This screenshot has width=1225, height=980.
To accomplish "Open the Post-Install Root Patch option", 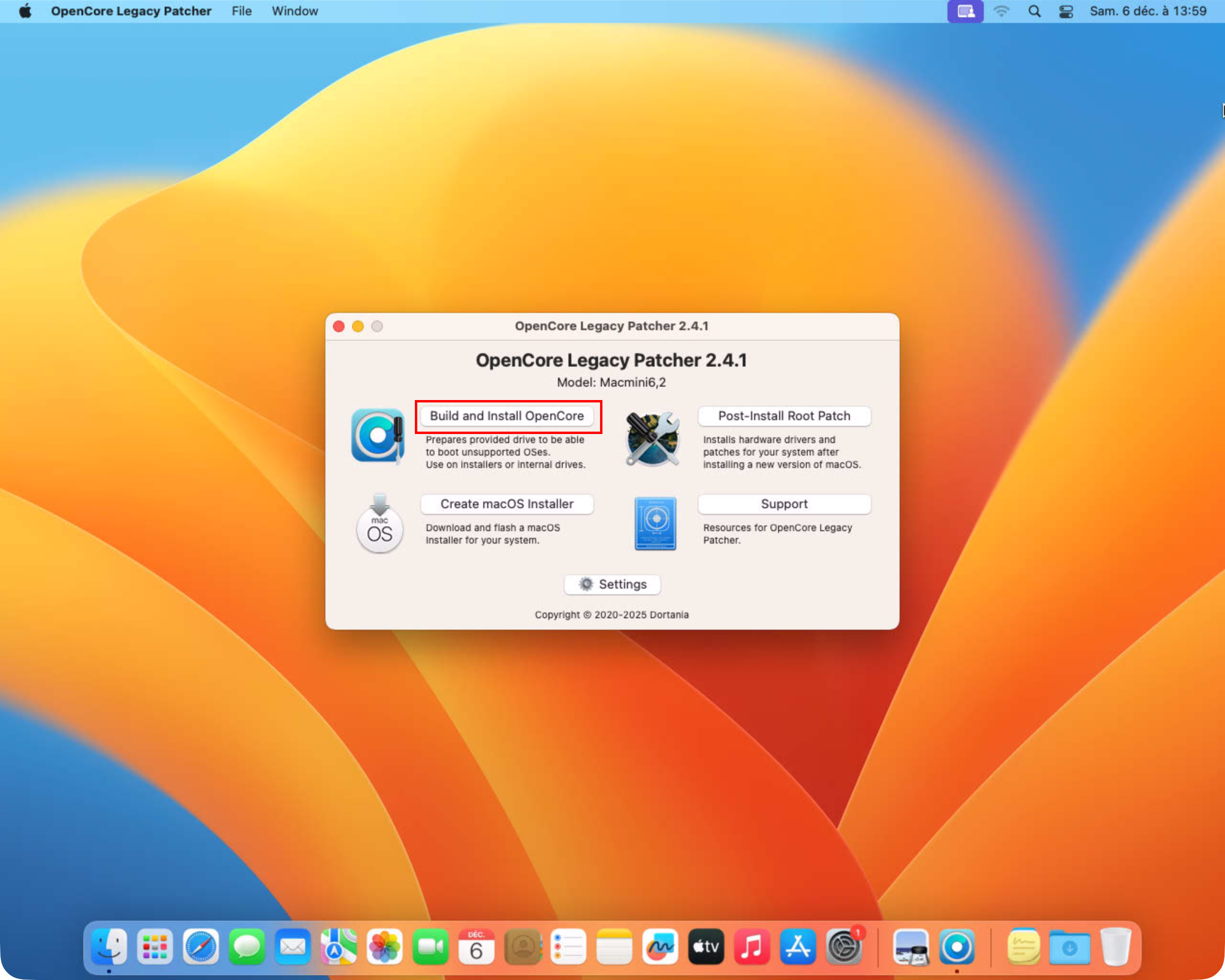I will click(783, 416).
